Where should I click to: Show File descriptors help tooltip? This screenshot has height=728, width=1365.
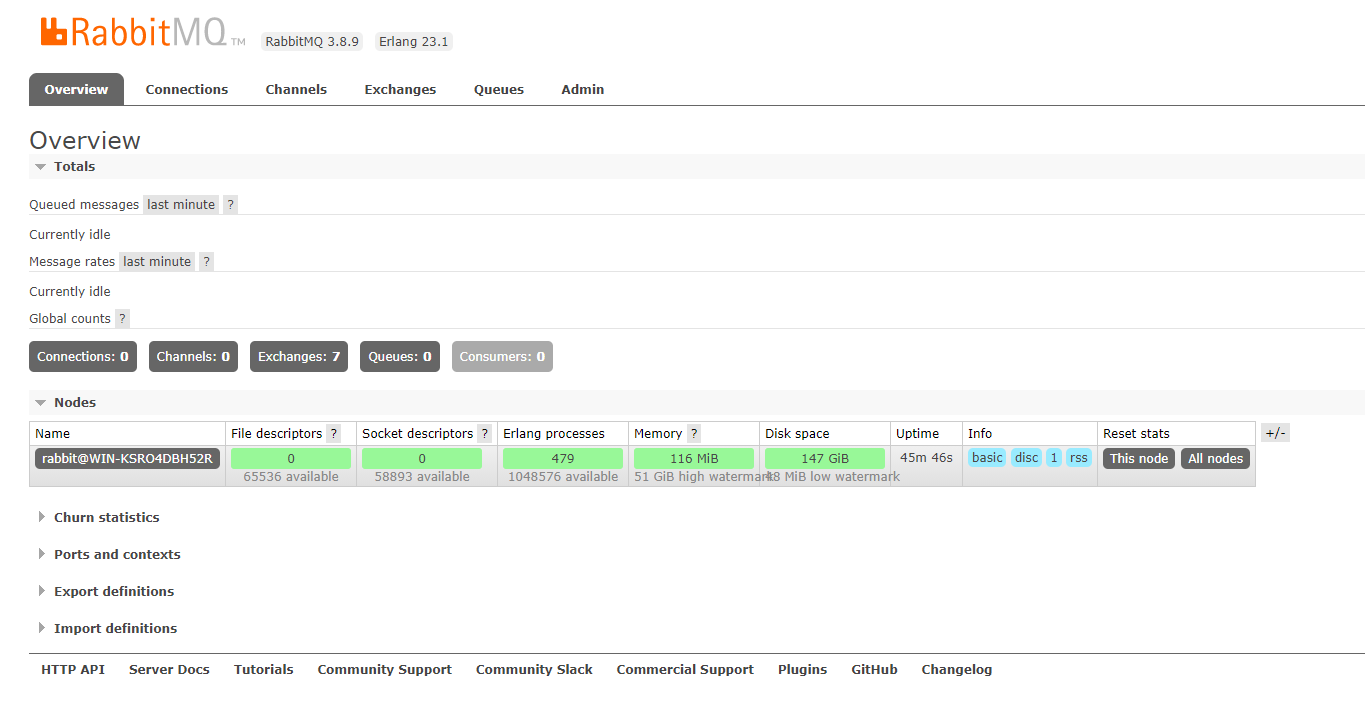tap(333, 433)
